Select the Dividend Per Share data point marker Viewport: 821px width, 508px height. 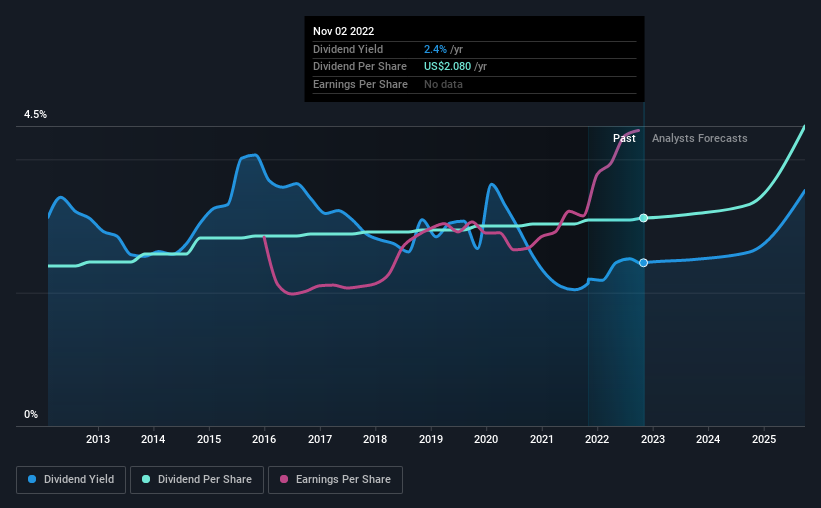[644, 218]
